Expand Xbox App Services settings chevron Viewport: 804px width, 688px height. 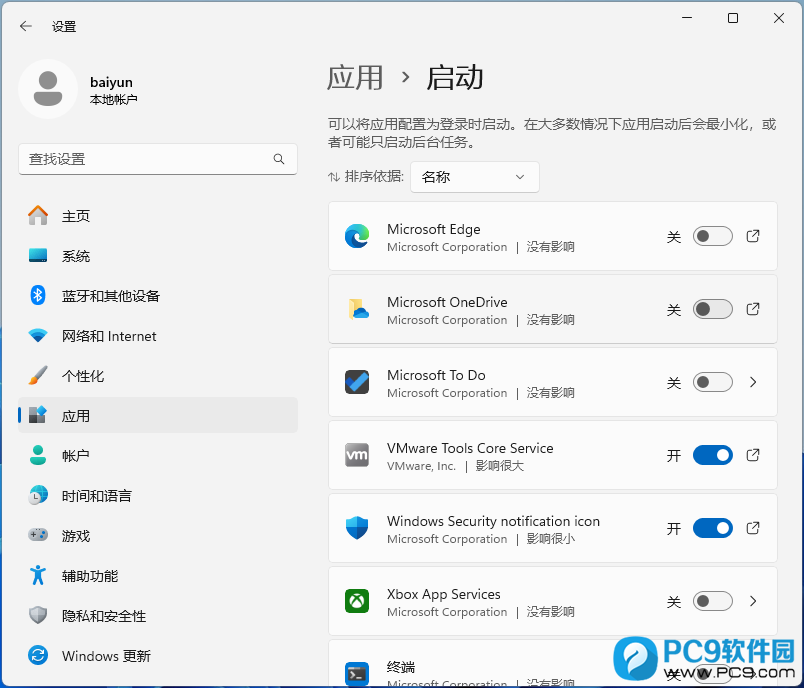(x=753, y=601)
